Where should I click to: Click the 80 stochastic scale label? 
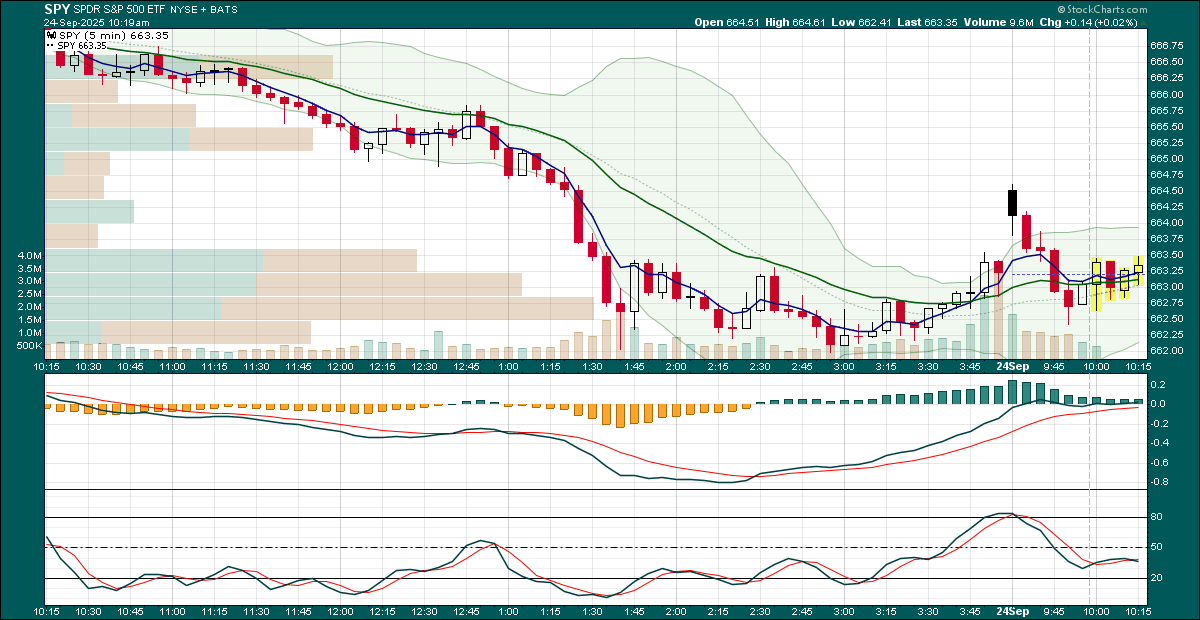pos(1156,517)
